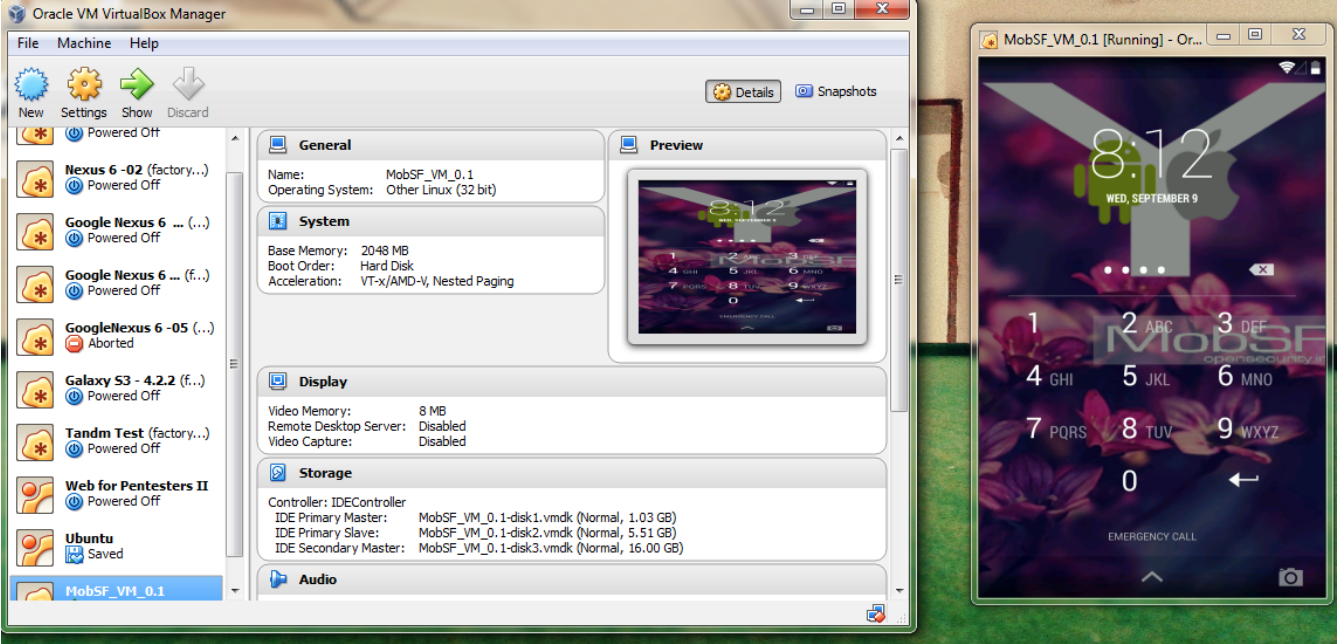Screen dimensions: 1340x644
Task: Tap digit 0 on lock keypad
Action: click(1129, 481)
